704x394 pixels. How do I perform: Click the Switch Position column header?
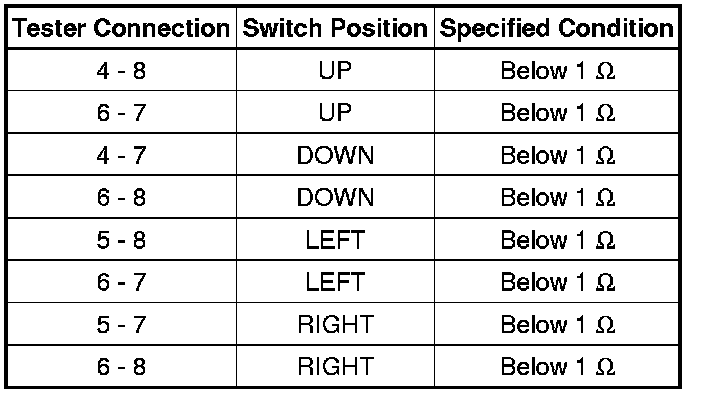335,28
